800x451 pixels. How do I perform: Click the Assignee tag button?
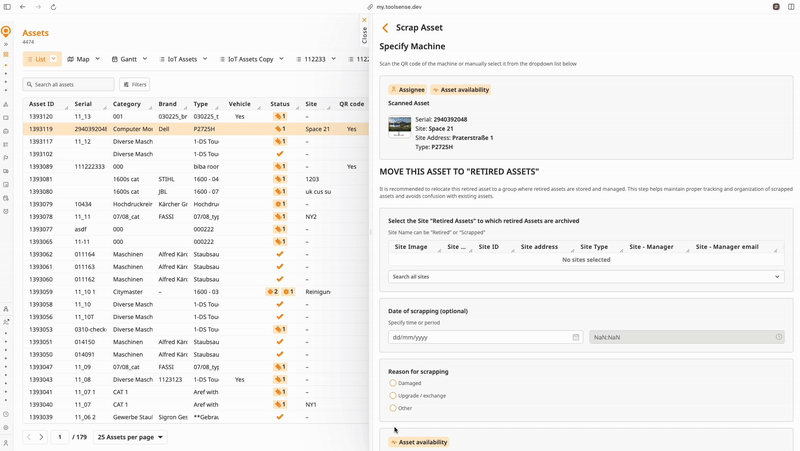[408, 90]
